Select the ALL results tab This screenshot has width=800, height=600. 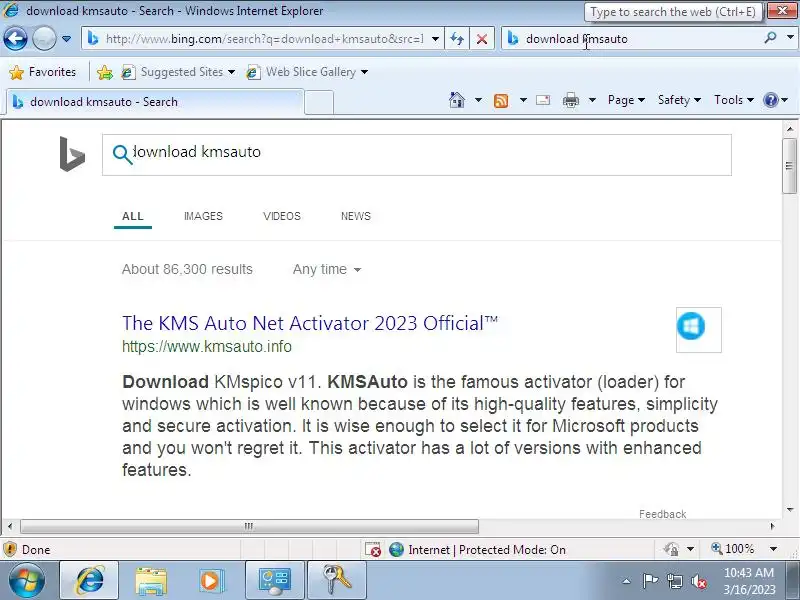(x=133, y=216)
